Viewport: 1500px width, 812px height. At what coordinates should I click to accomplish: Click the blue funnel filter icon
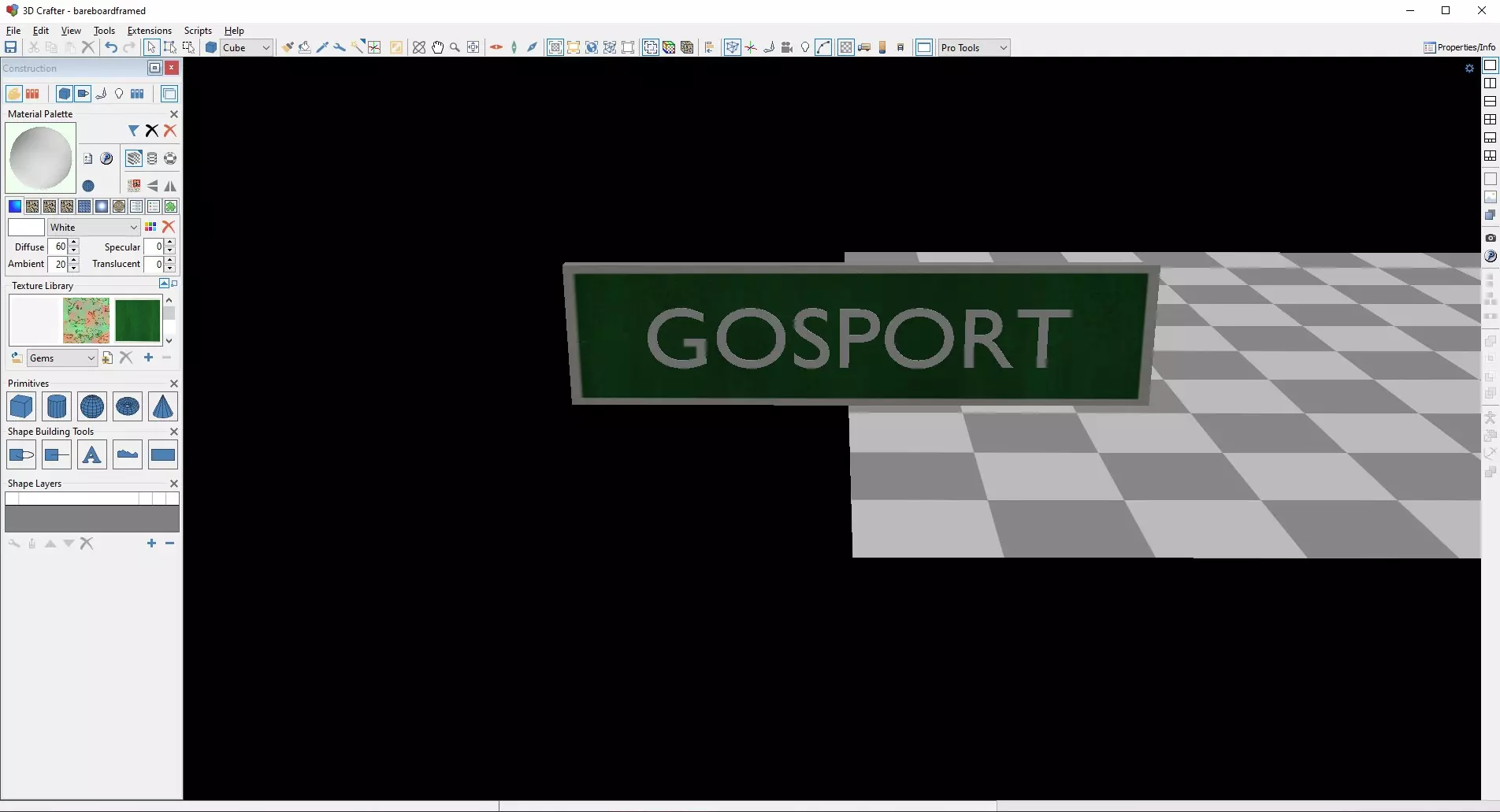click(134, 131)
